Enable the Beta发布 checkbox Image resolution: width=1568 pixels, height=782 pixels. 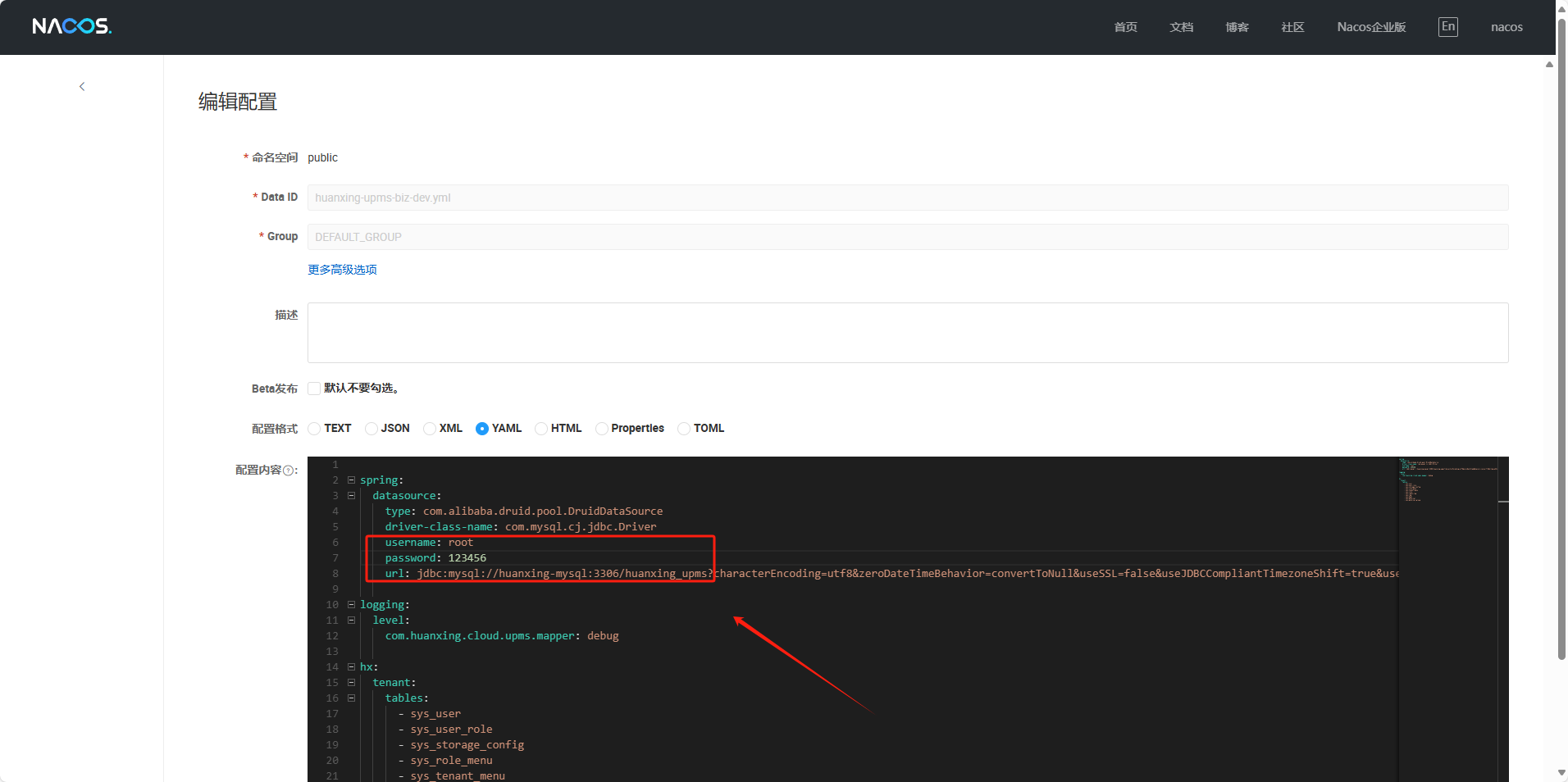tap(314, 389)
